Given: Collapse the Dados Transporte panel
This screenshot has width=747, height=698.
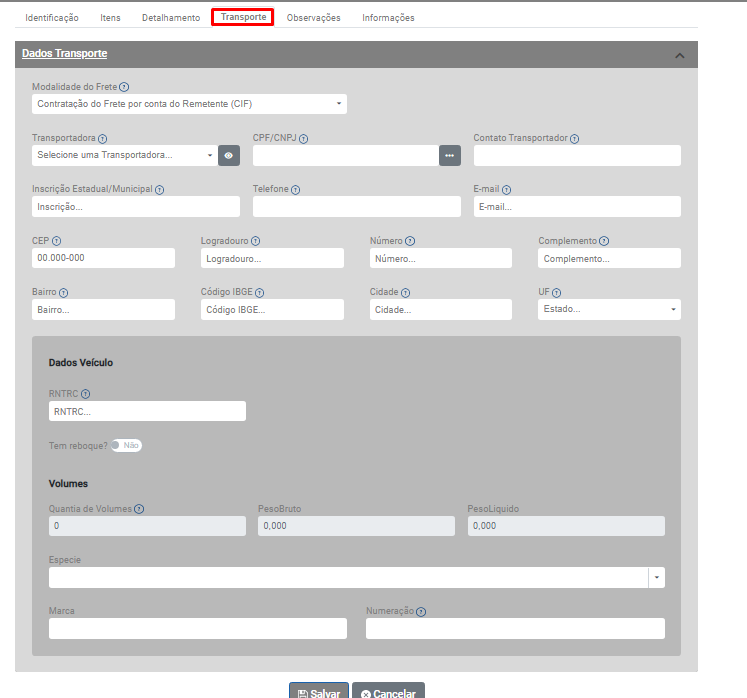Looking at the screenshot, I should 680,55.
